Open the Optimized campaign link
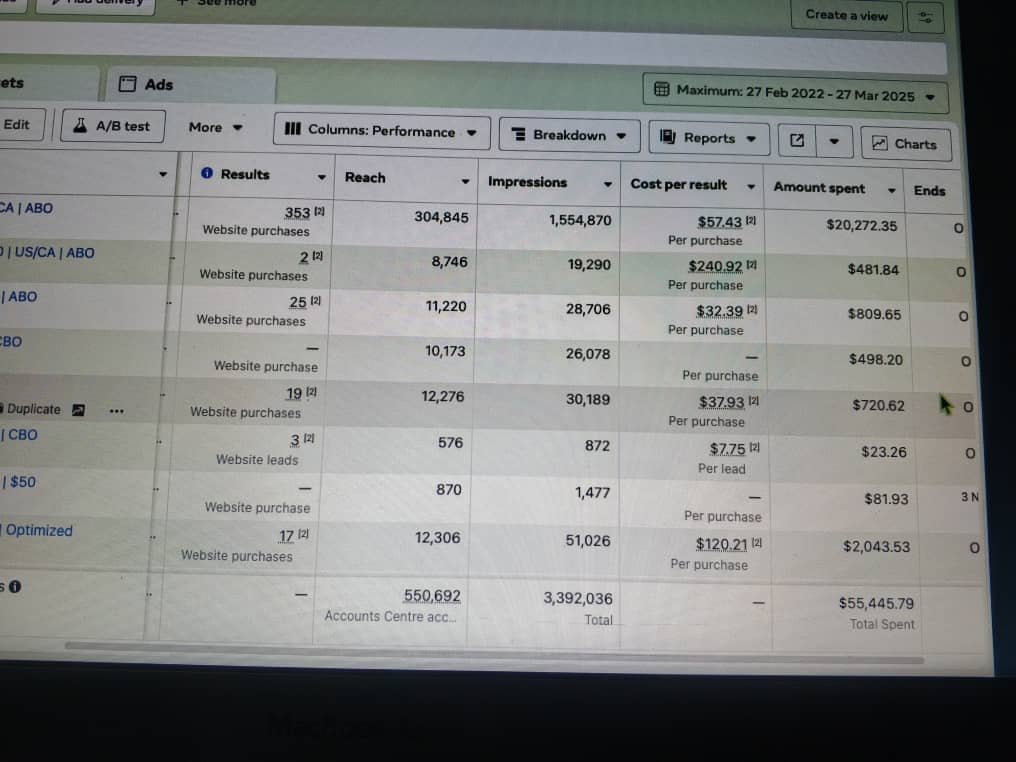This screenshot has width=1016, height=762. (x=37, y=531)
